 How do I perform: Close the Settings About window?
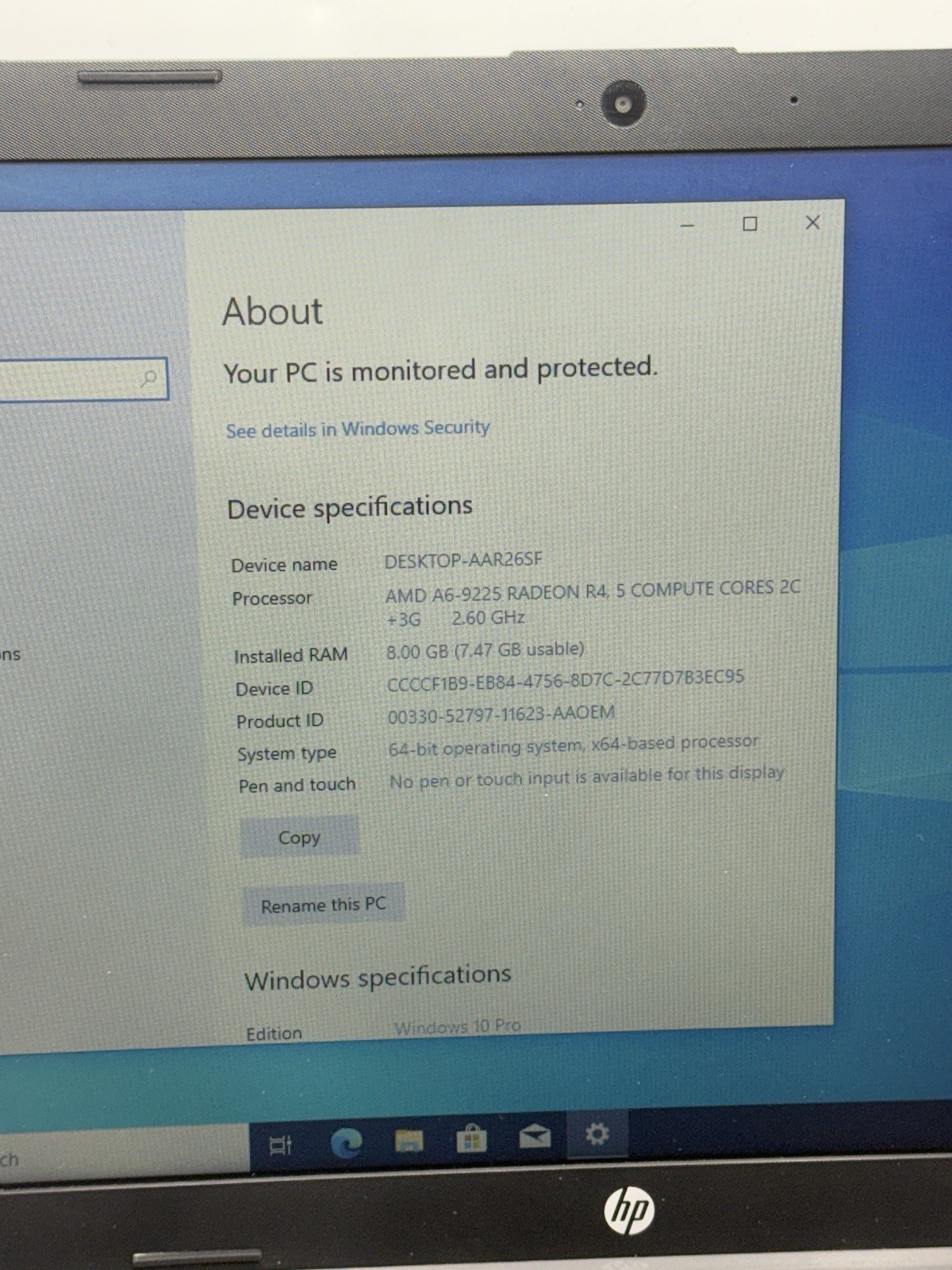[x=812, y=222]
